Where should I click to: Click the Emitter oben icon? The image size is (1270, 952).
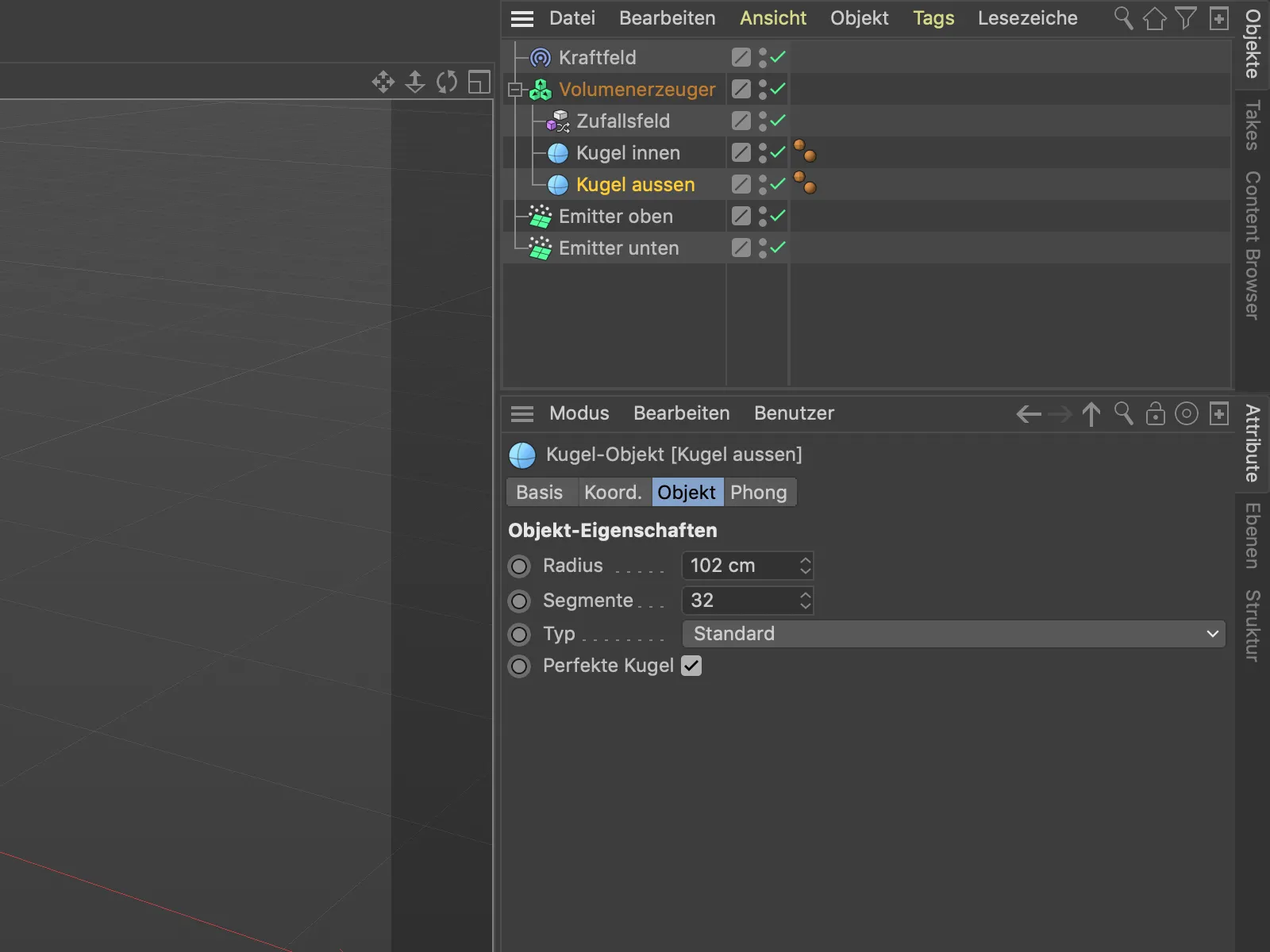(541, 216)
